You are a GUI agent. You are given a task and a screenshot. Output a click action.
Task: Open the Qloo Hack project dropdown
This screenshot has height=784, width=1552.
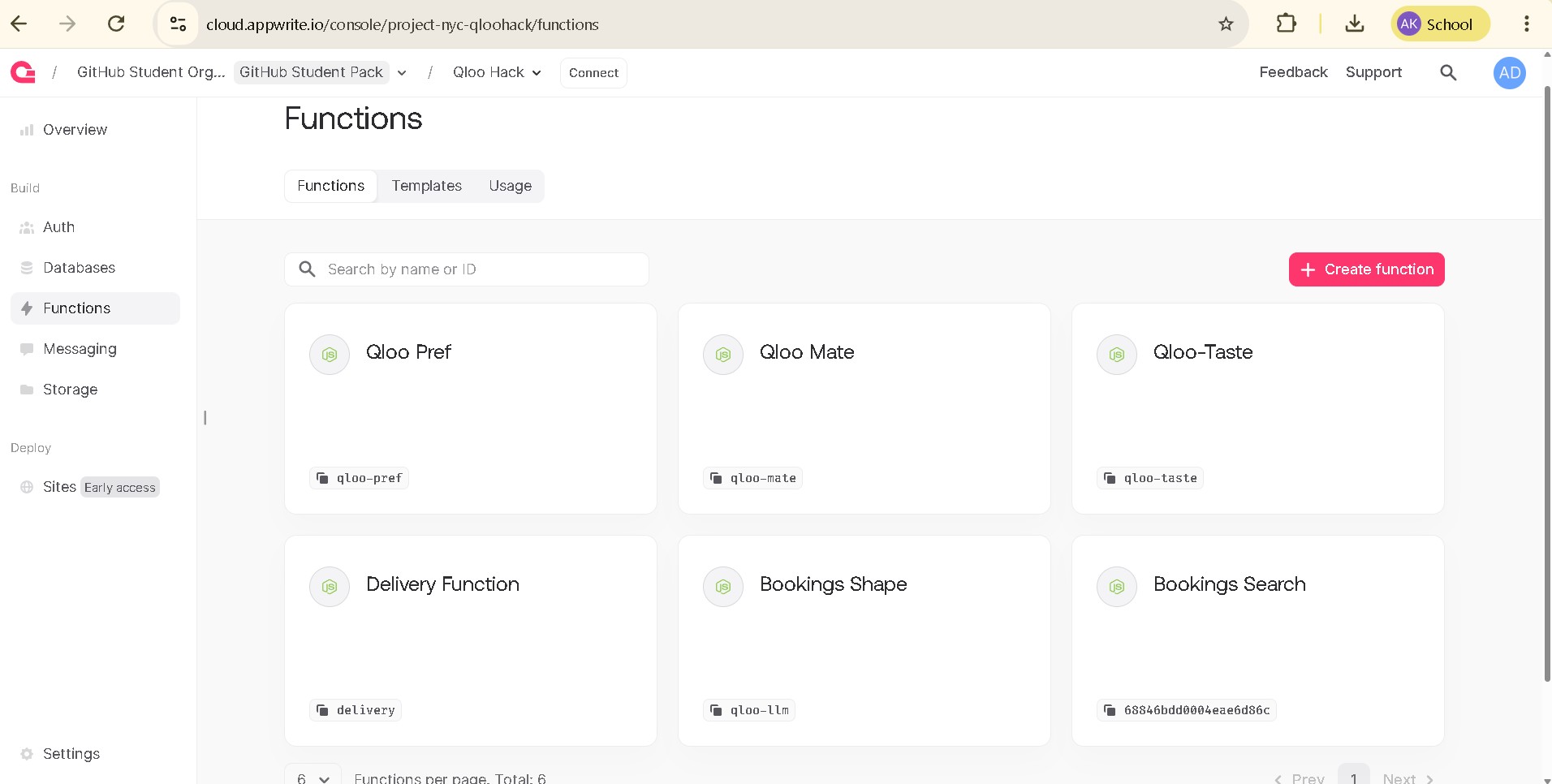pos(497,73)
